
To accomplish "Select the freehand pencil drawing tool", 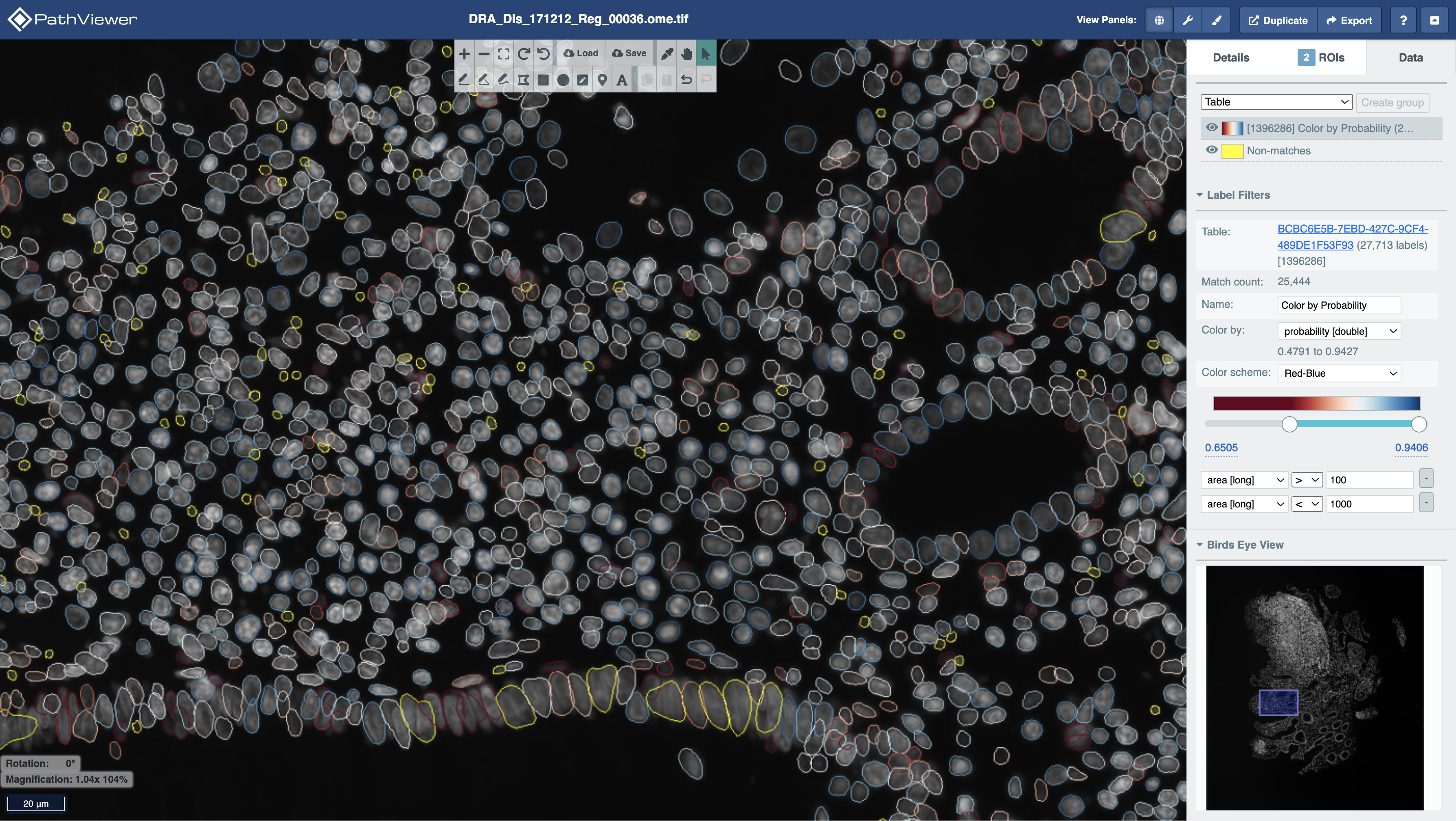I will pos(504,80).
